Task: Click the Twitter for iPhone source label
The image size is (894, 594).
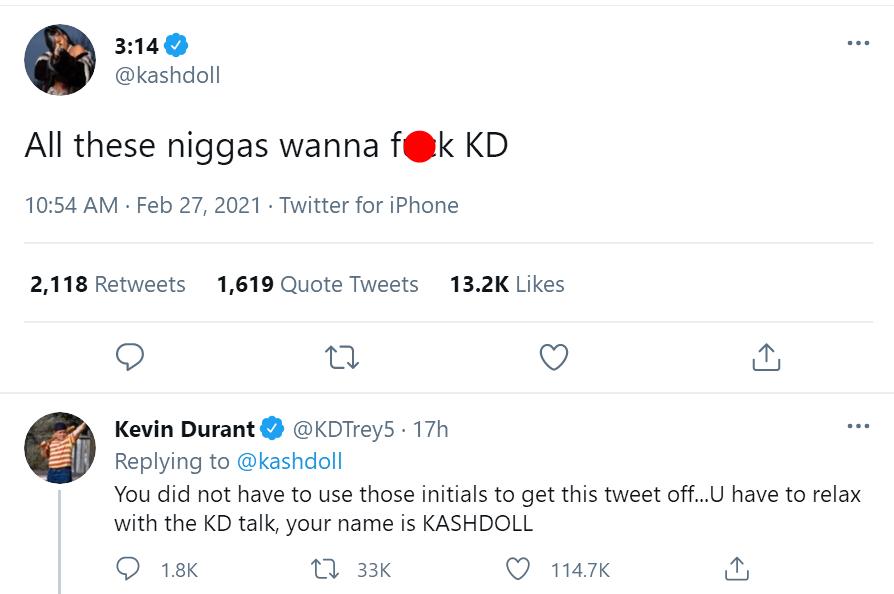Action: 368,206
